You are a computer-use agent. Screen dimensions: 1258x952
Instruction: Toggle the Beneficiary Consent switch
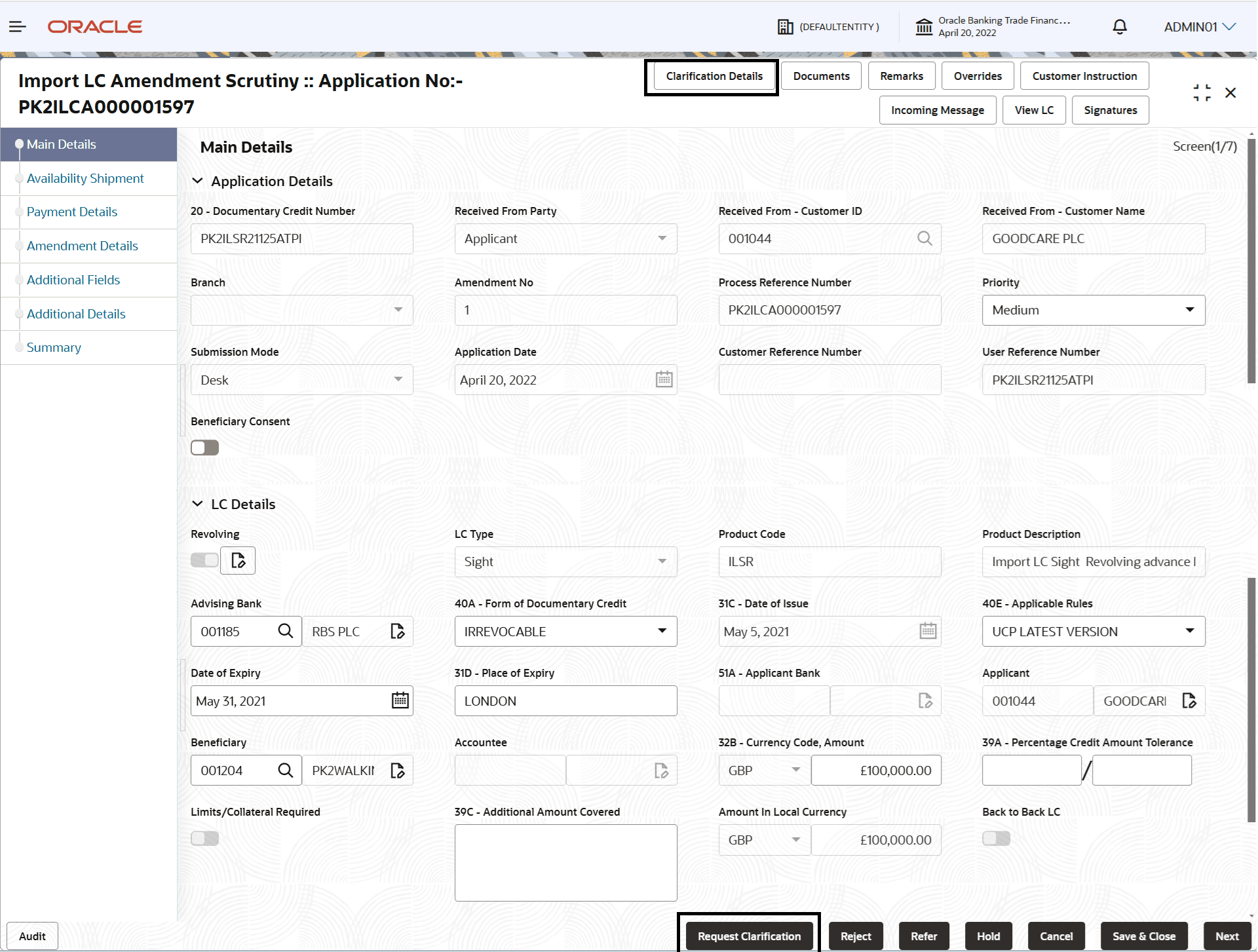(x=204, y=447)
